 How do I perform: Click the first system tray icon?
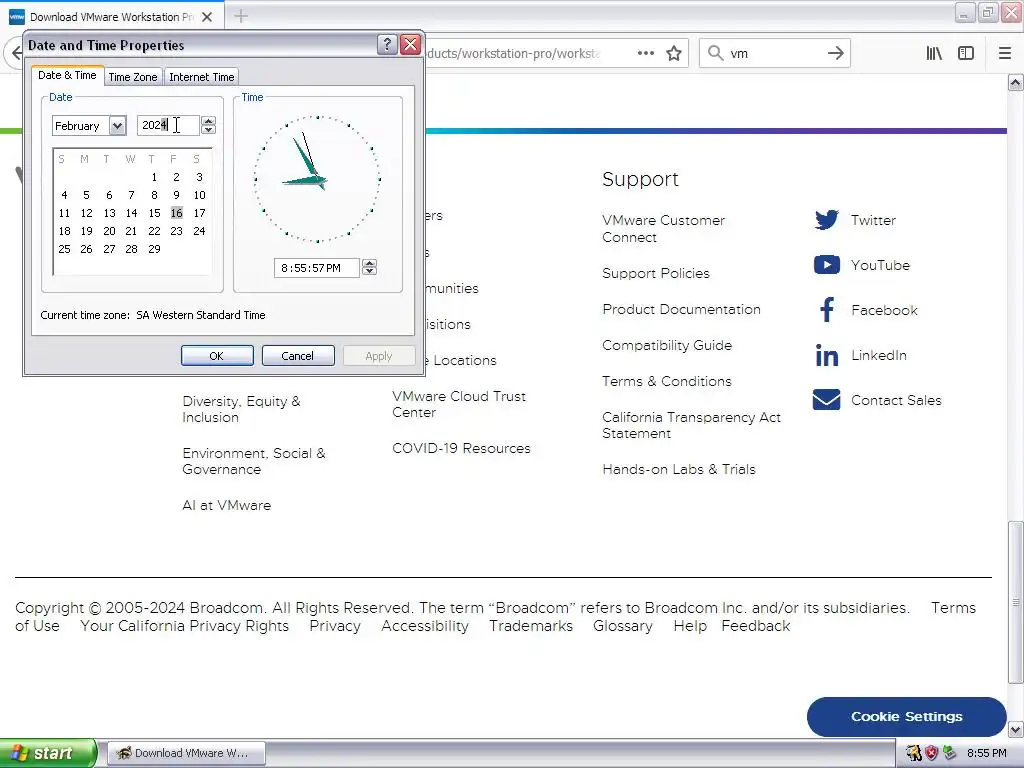pos(914,753)
